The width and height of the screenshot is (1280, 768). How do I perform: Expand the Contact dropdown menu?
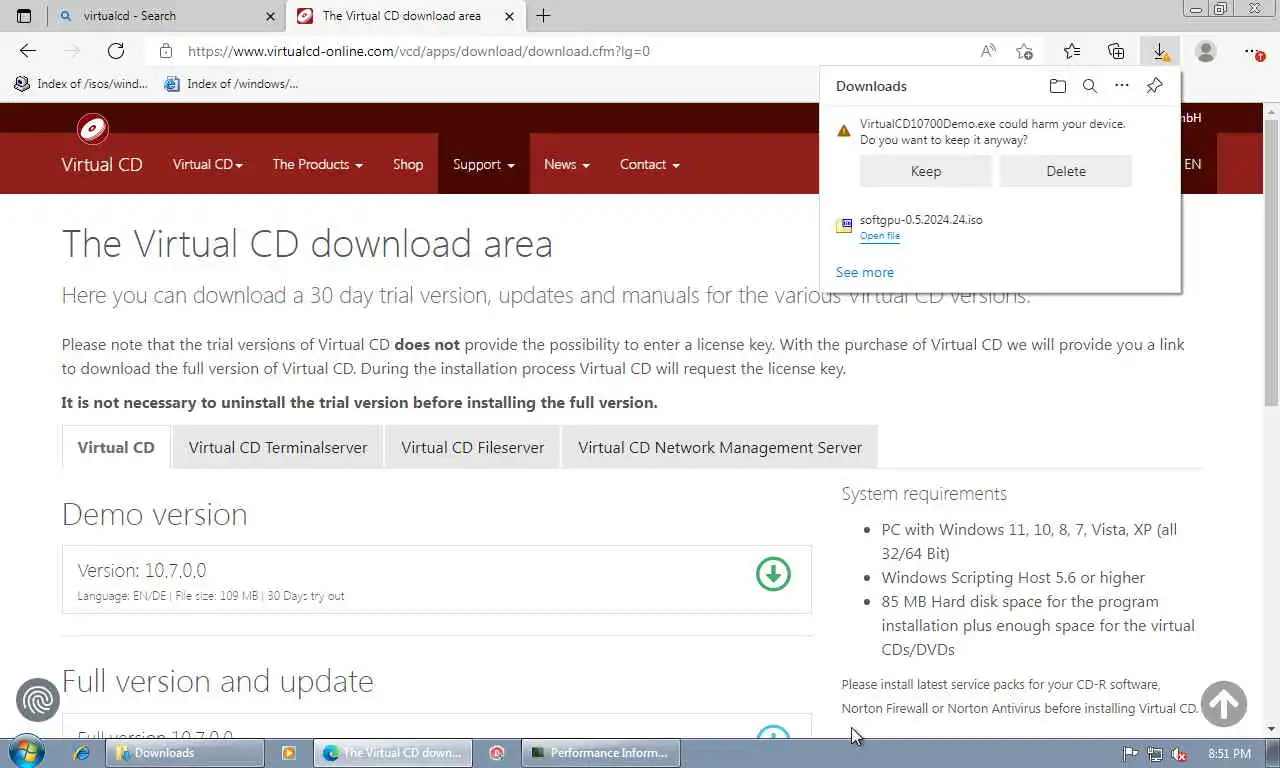649,164
